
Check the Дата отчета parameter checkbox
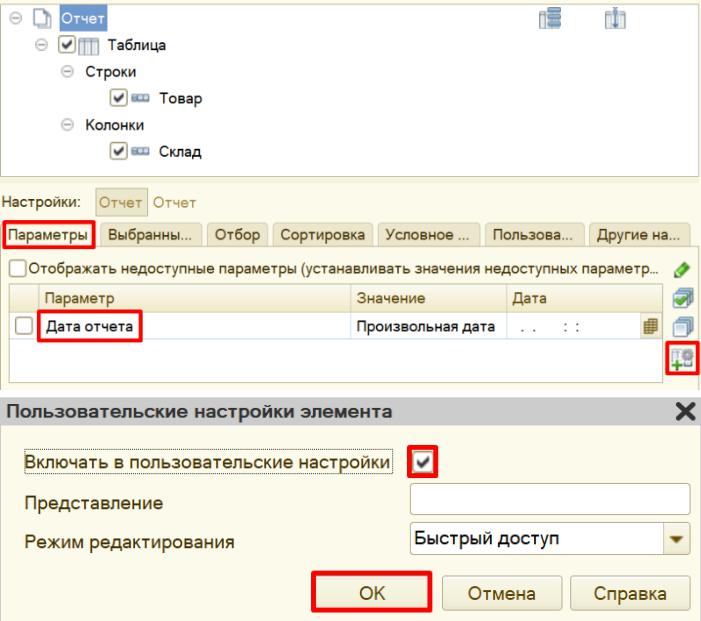(x=24, y=325)
